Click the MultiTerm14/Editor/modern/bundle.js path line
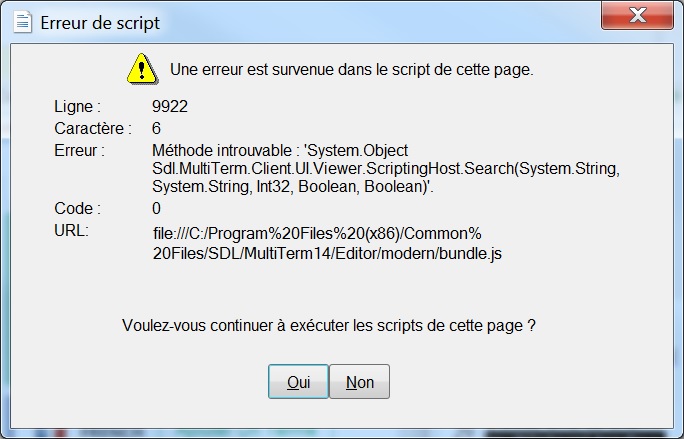Viewport: 684px width, 439px height. [327, 254]
